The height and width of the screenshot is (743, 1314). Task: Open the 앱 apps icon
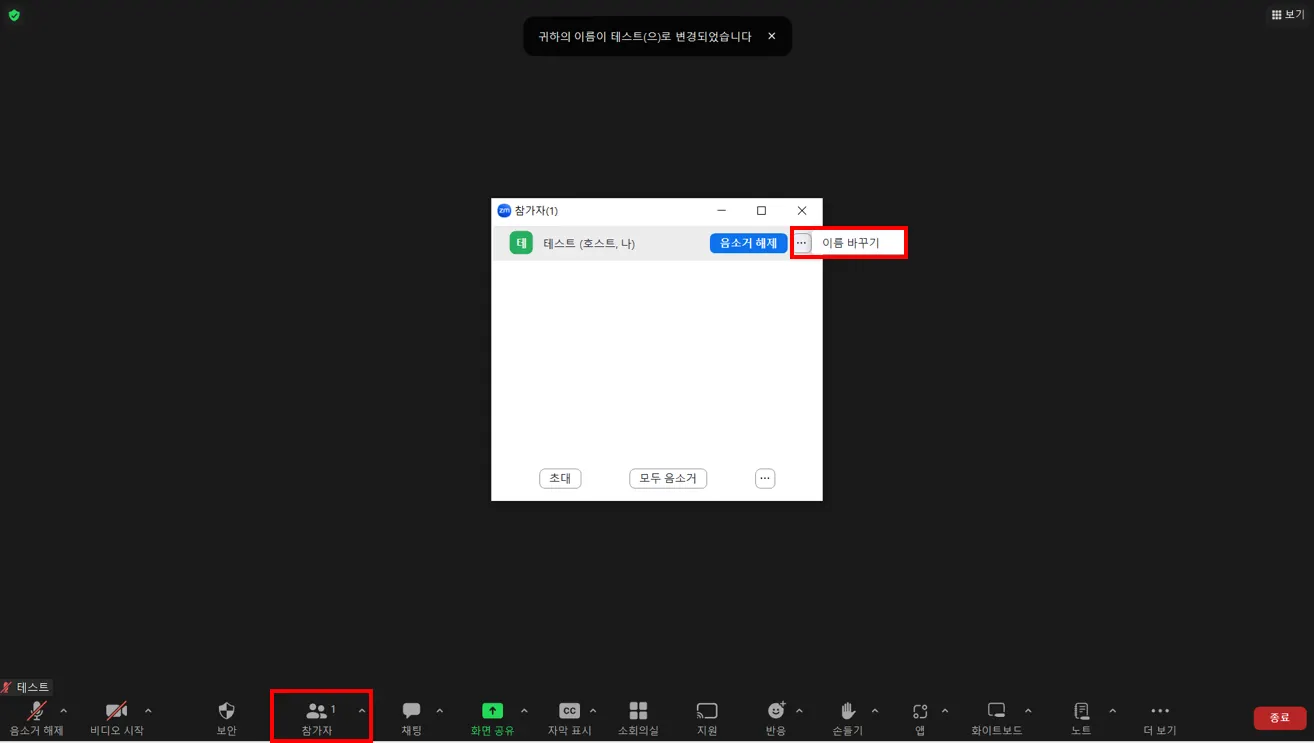[920, 717]
